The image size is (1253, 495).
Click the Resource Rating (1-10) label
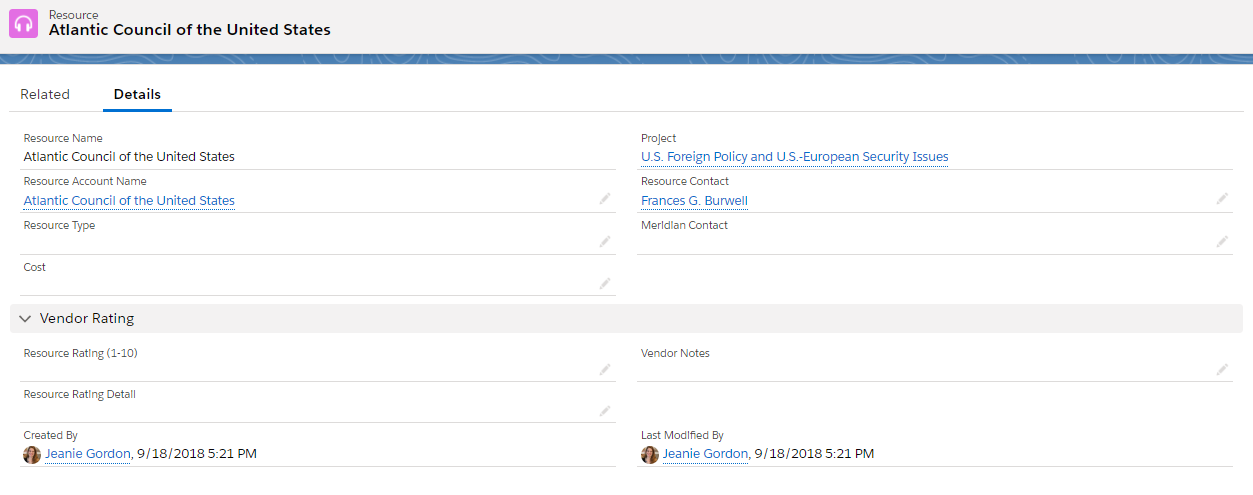click(81, 354)
